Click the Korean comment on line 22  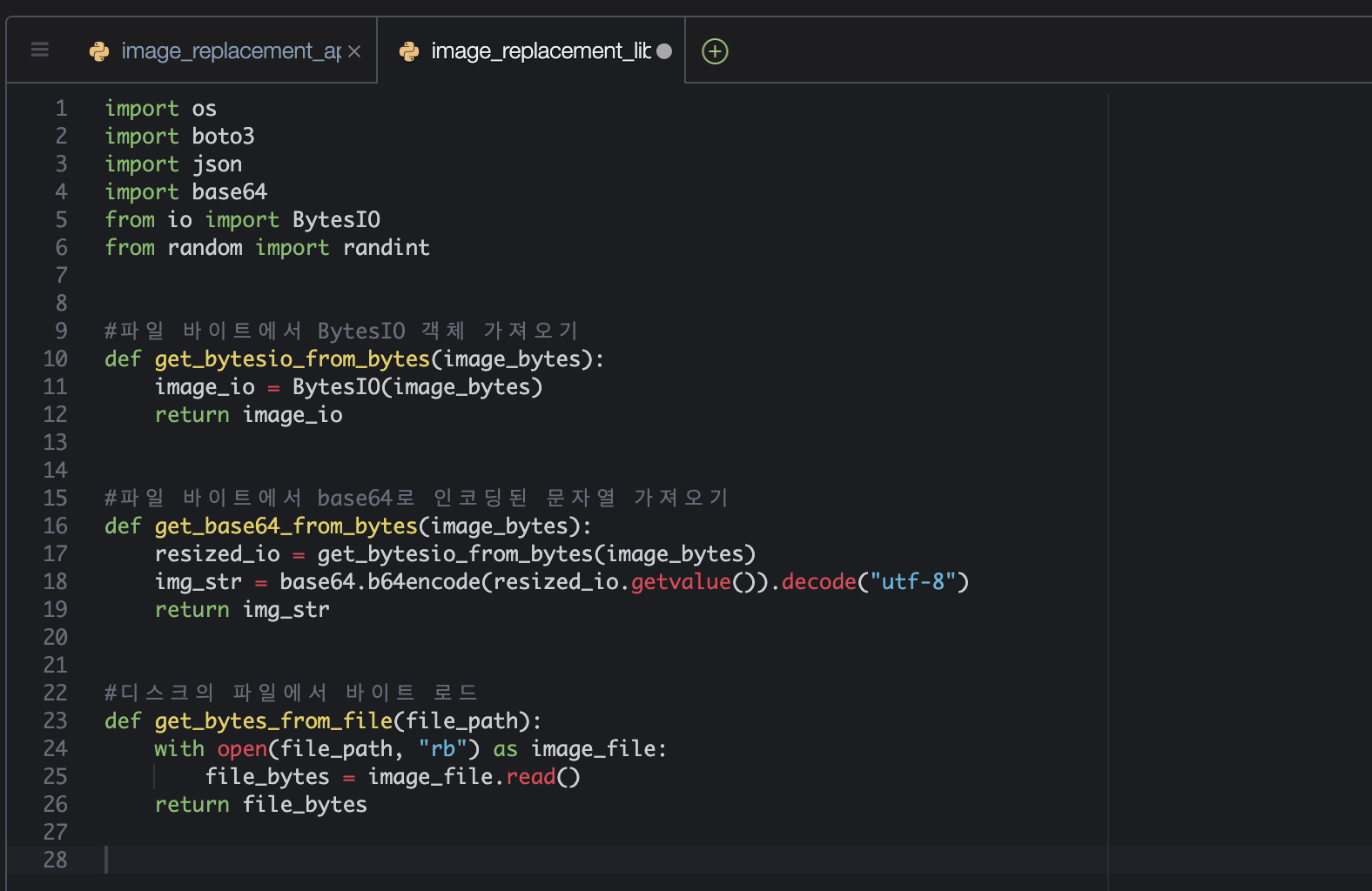291,693
